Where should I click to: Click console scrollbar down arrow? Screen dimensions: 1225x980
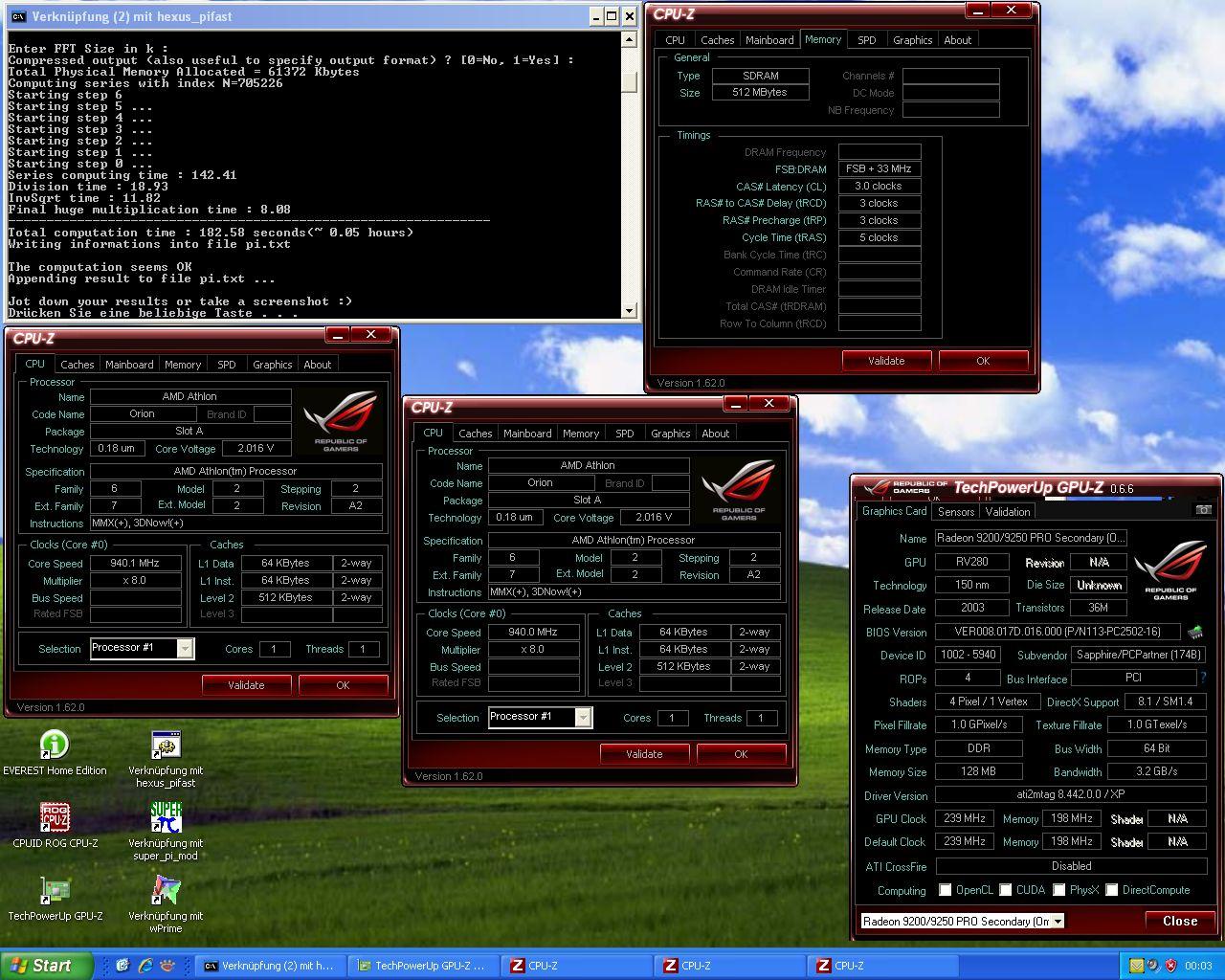coord(629,310)
